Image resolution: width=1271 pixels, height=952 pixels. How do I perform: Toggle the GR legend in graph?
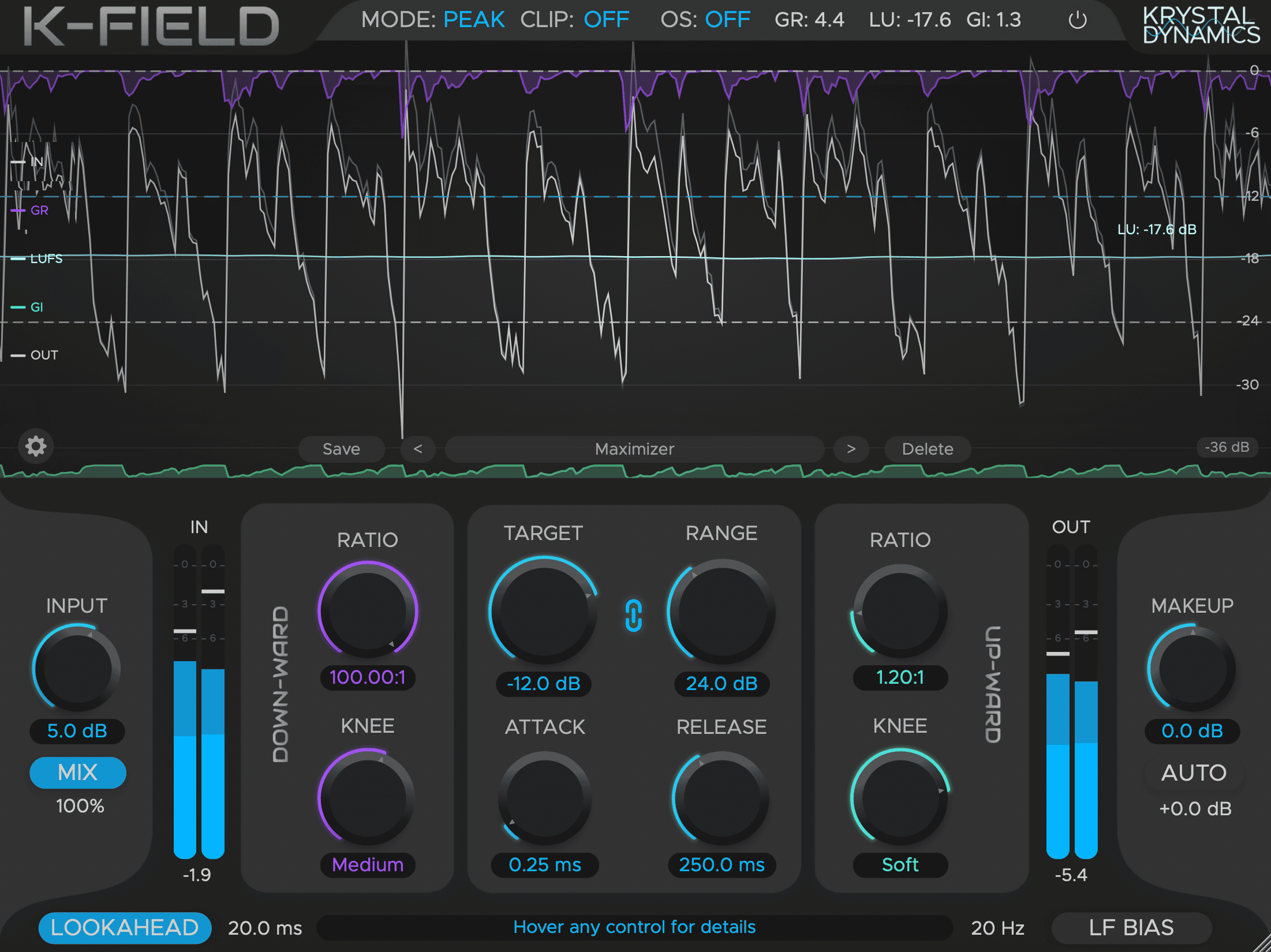[x=29, y=211]
